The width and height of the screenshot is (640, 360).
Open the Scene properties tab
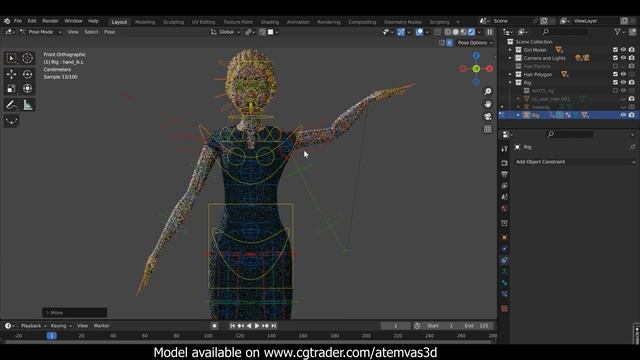click(504, 197)
